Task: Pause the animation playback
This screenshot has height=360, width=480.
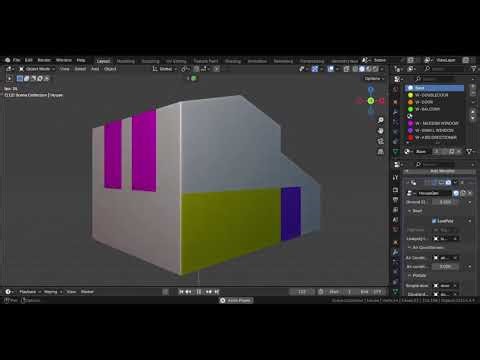Action: tap(199, 292)
